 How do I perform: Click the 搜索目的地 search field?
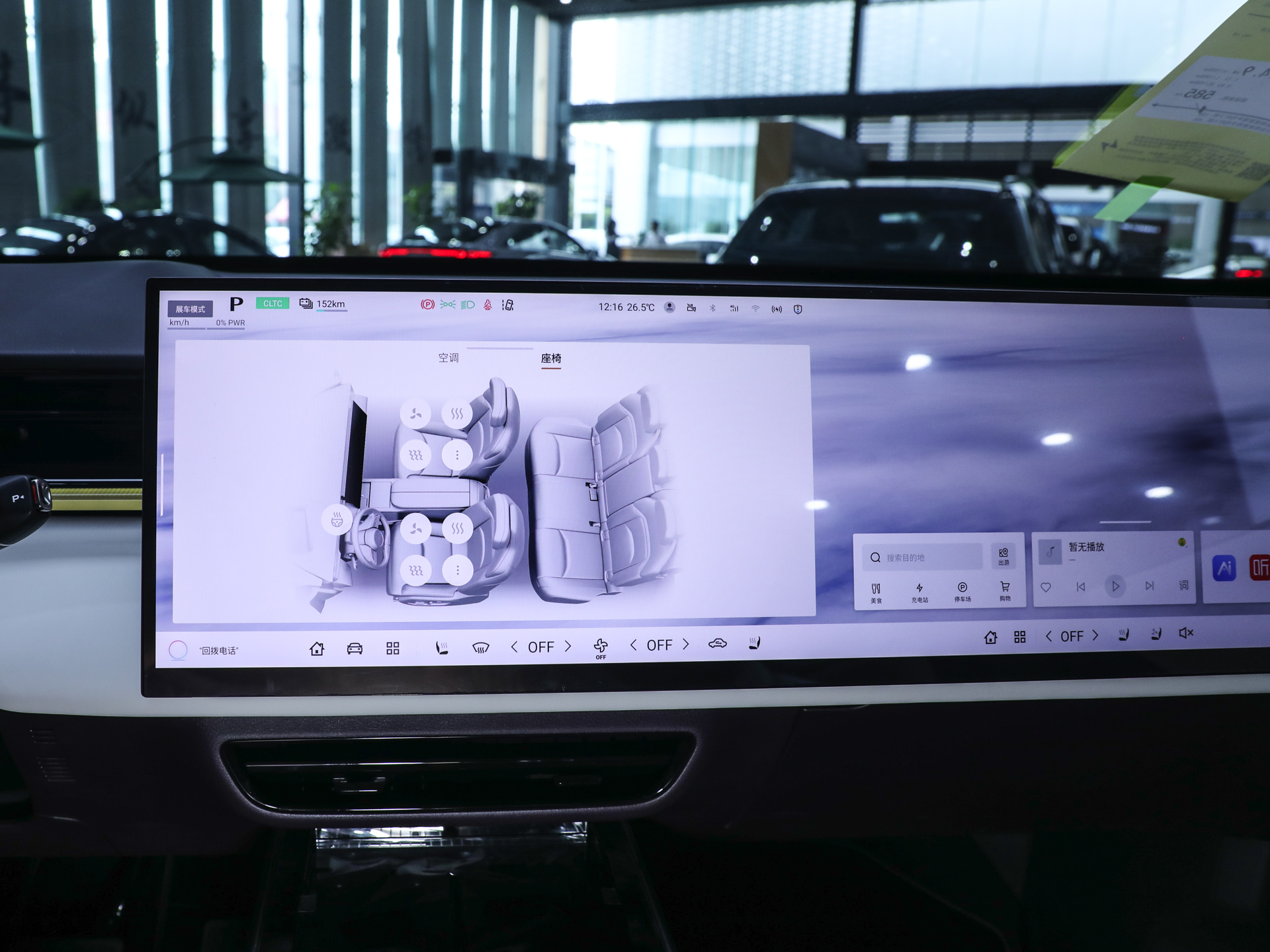tap(923, 557)
